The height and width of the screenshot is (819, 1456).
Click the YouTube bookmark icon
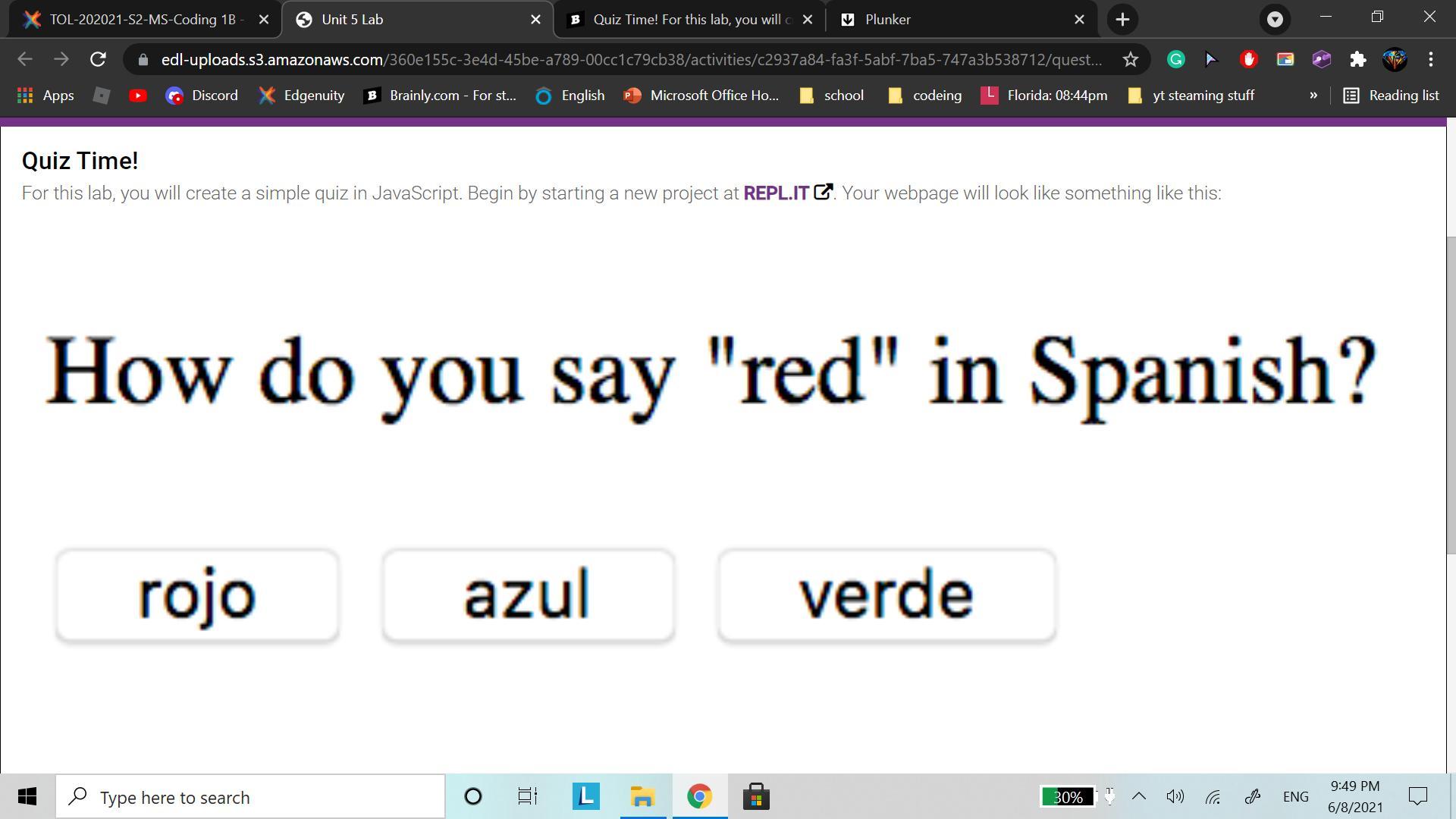(x=137, y=96)
